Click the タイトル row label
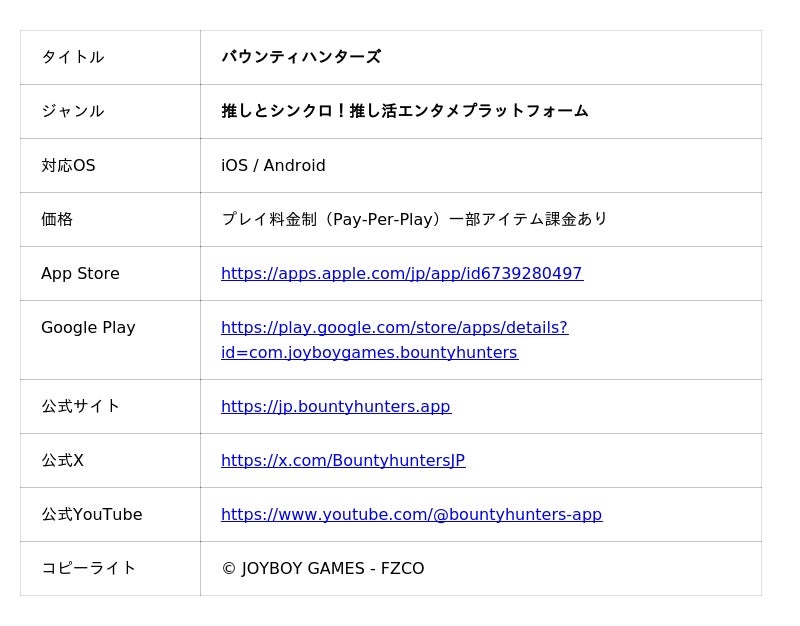800x626 pixels. pos(73,57)
